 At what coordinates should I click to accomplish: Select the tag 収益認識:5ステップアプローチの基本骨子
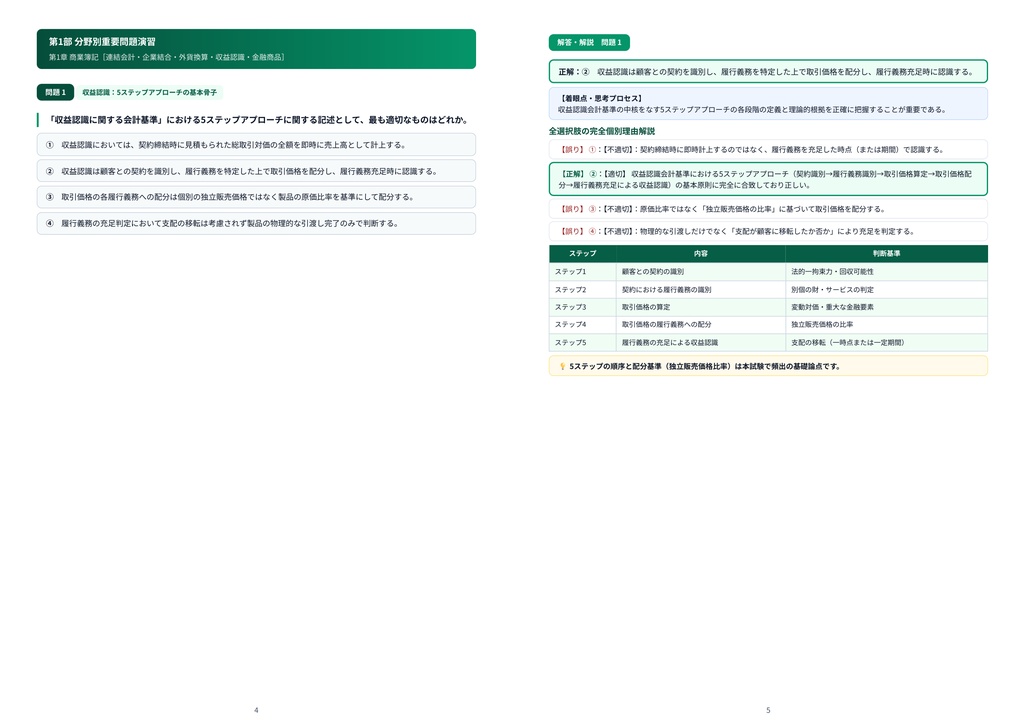coord(150,92)
